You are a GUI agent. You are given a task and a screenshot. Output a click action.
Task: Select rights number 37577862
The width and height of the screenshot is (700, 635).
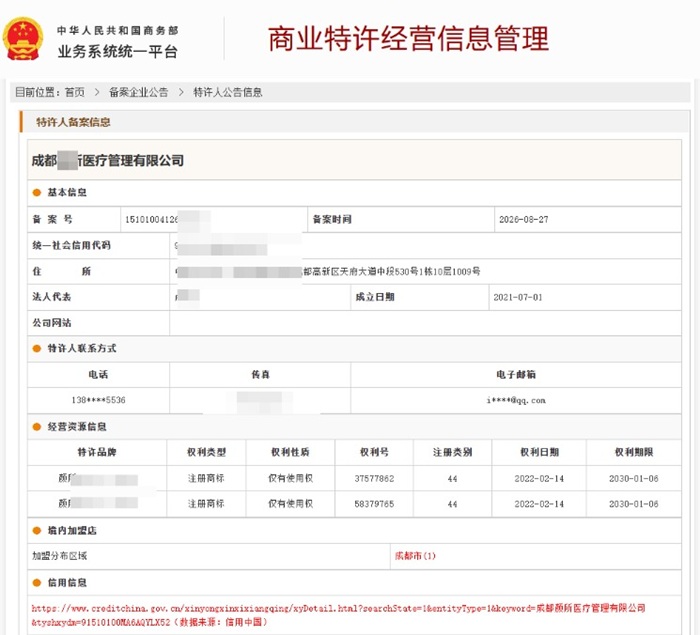[x=374, y=478]
